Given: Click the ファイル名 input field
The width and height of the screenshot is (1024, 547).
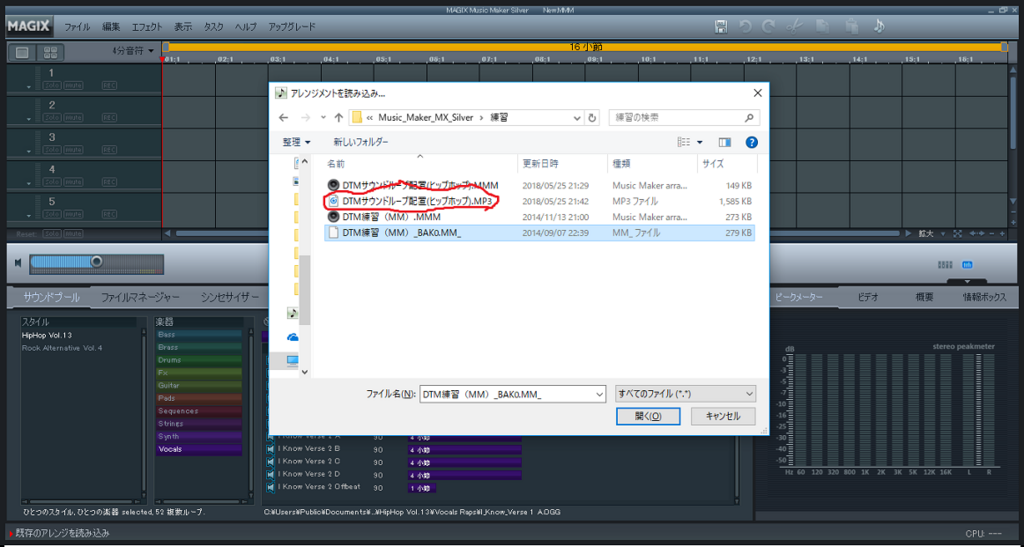Looking at the screenshot, I should pyautogui.click(x=512, y=394).
